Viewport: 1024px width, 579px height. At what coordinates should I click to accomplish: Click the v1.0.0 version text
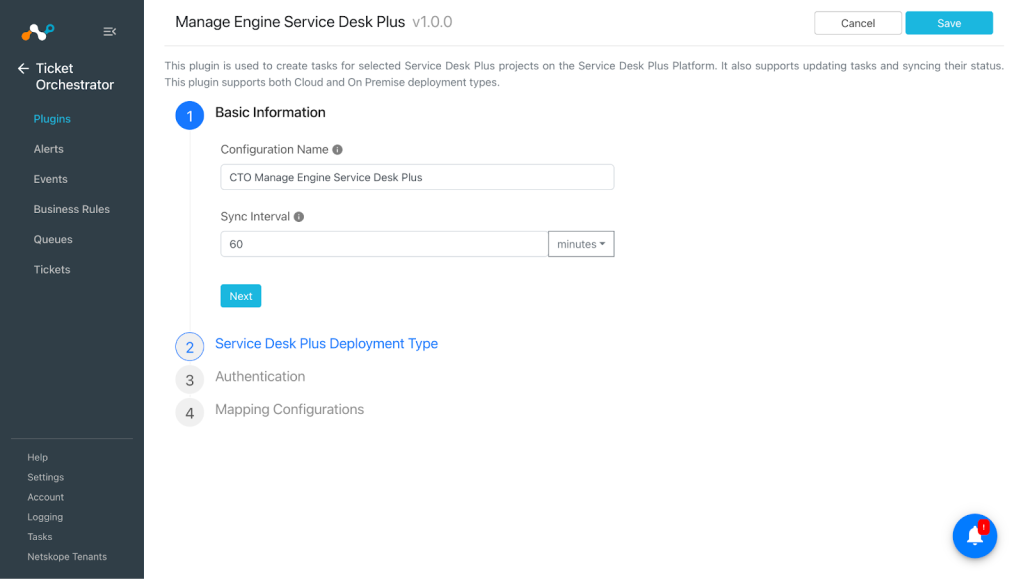click(x=432, y=22)
